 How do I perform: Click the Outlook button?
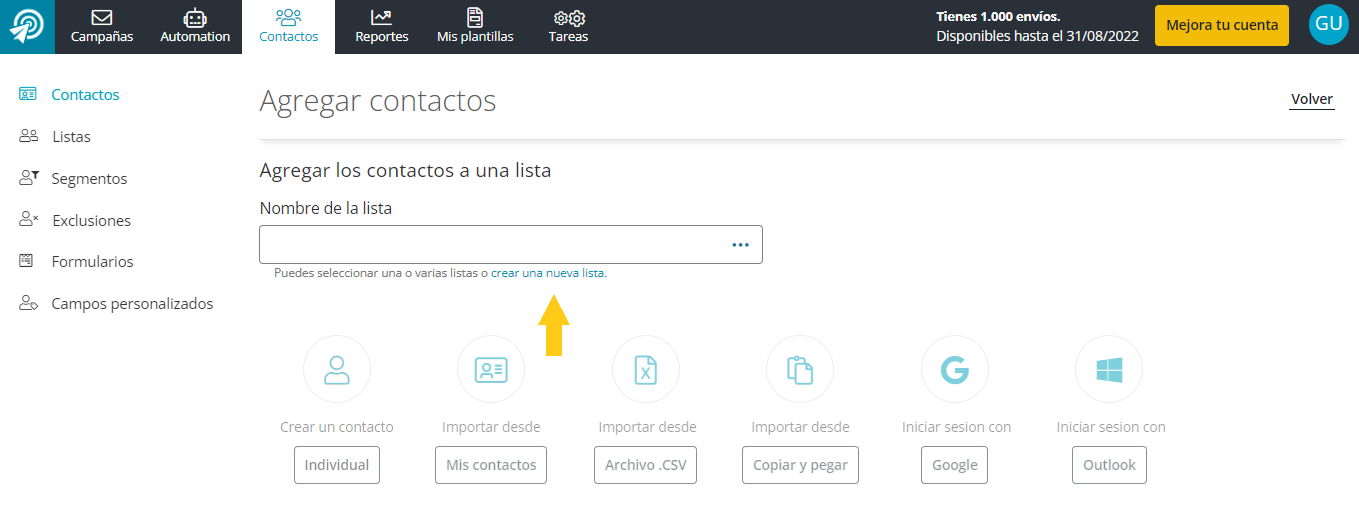coord(1109,465)
